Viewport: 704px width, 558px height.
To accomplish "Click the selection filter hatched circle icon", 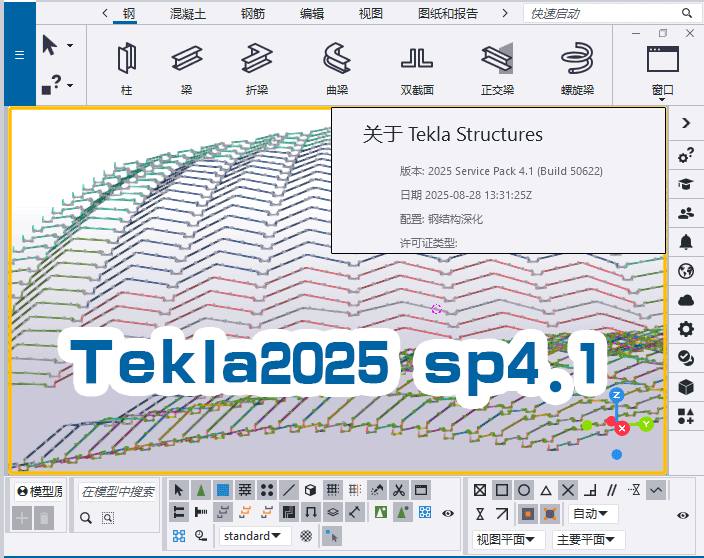I will click(x=306, y=536).
